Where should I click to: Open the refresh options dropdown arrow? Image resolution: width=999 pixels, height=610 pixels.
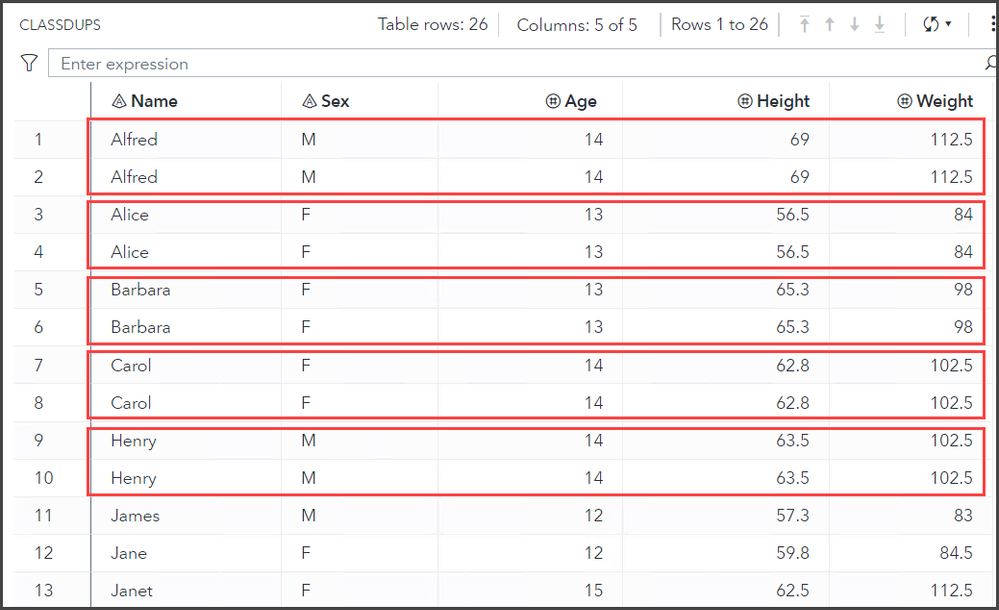[949, 23]
